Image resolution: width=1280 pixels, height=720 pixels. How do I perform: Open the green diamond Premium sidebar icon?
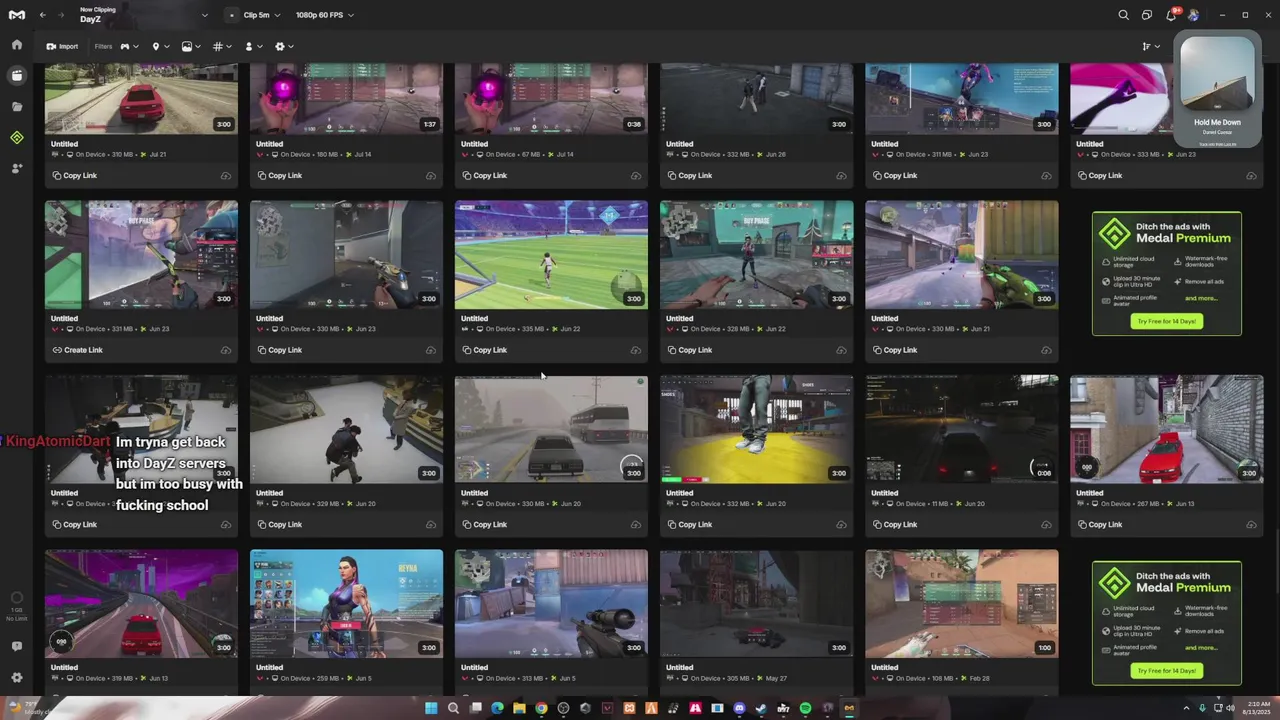coord(17,137)
